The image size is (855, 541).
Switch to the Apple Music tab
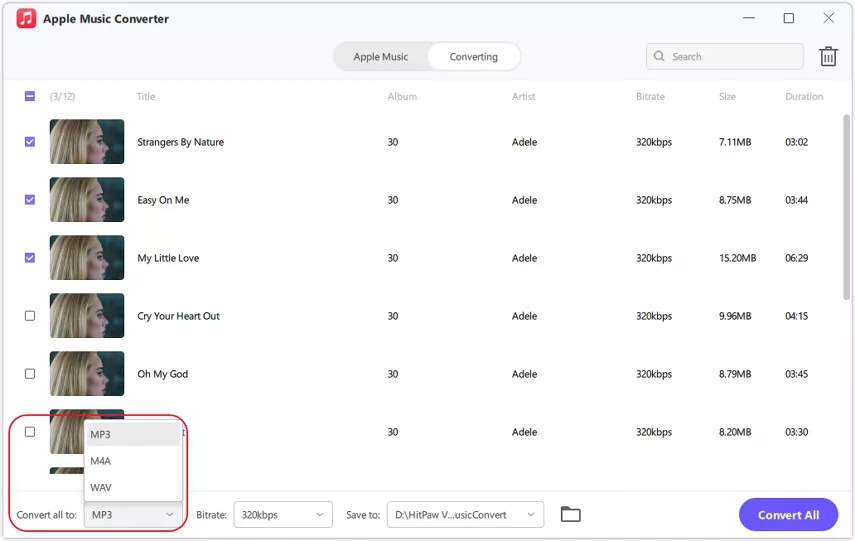click(x=381, y=57)
